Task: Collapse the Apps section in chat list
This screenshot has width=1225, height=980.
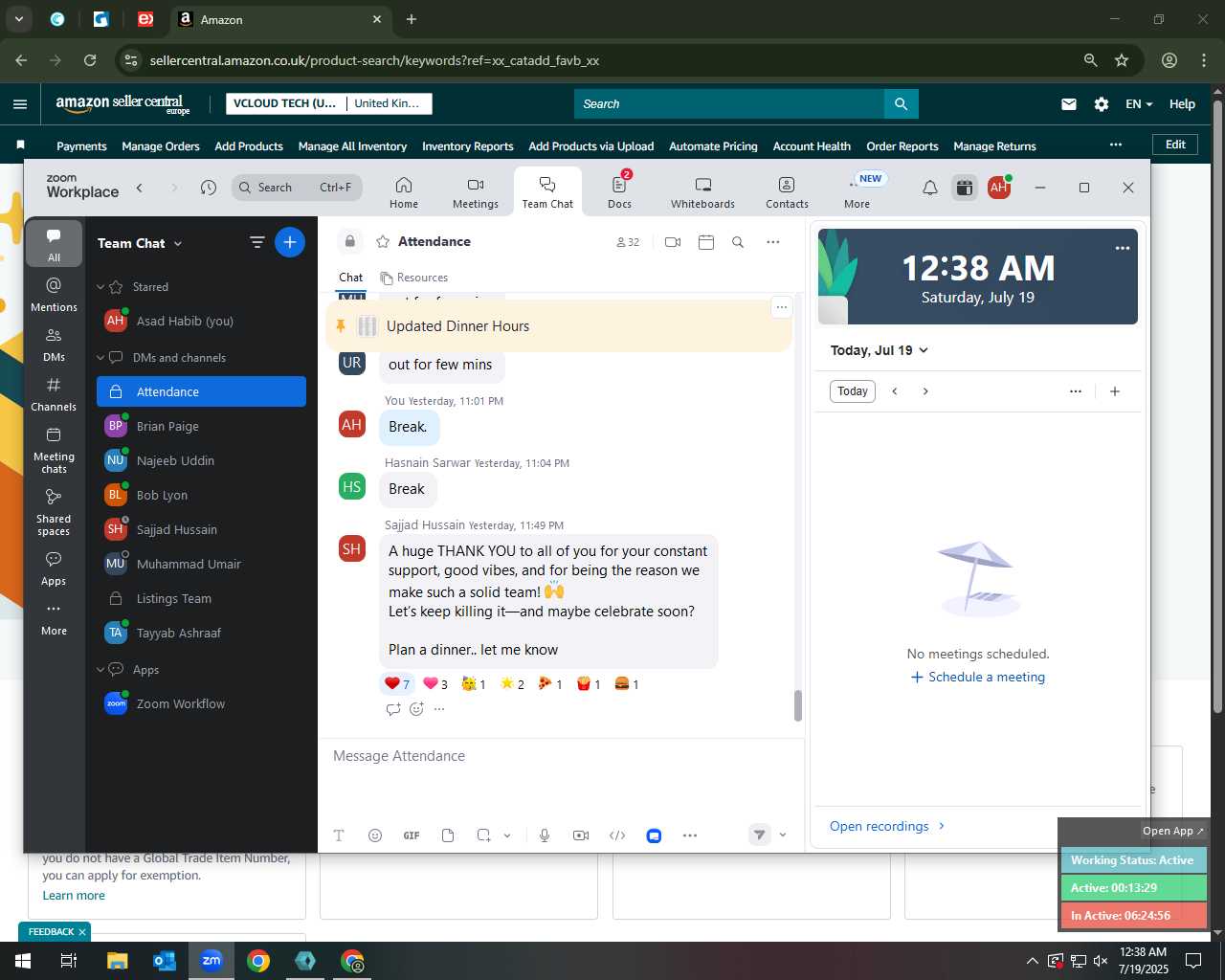Action: pos(100,669)
